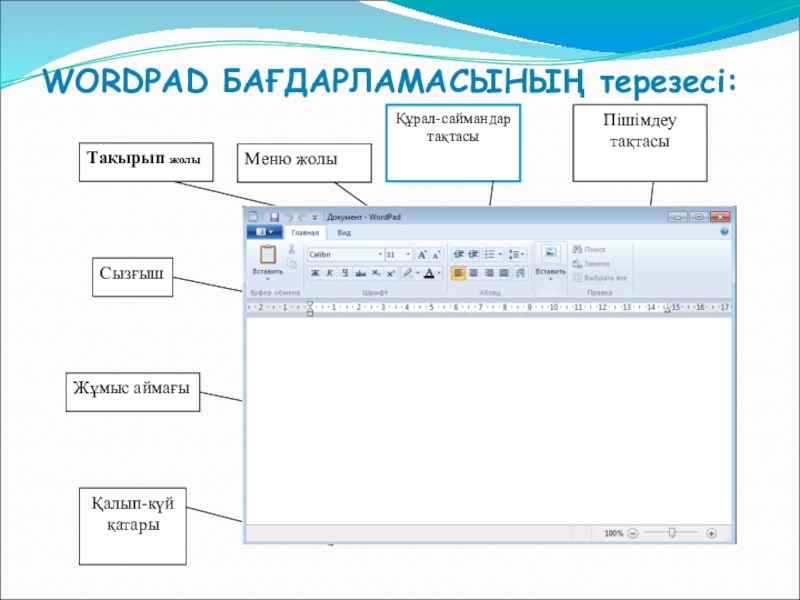Screen dimensions: 800x600
Task: Click the Decrease indent icon
Action: (459, 254)
